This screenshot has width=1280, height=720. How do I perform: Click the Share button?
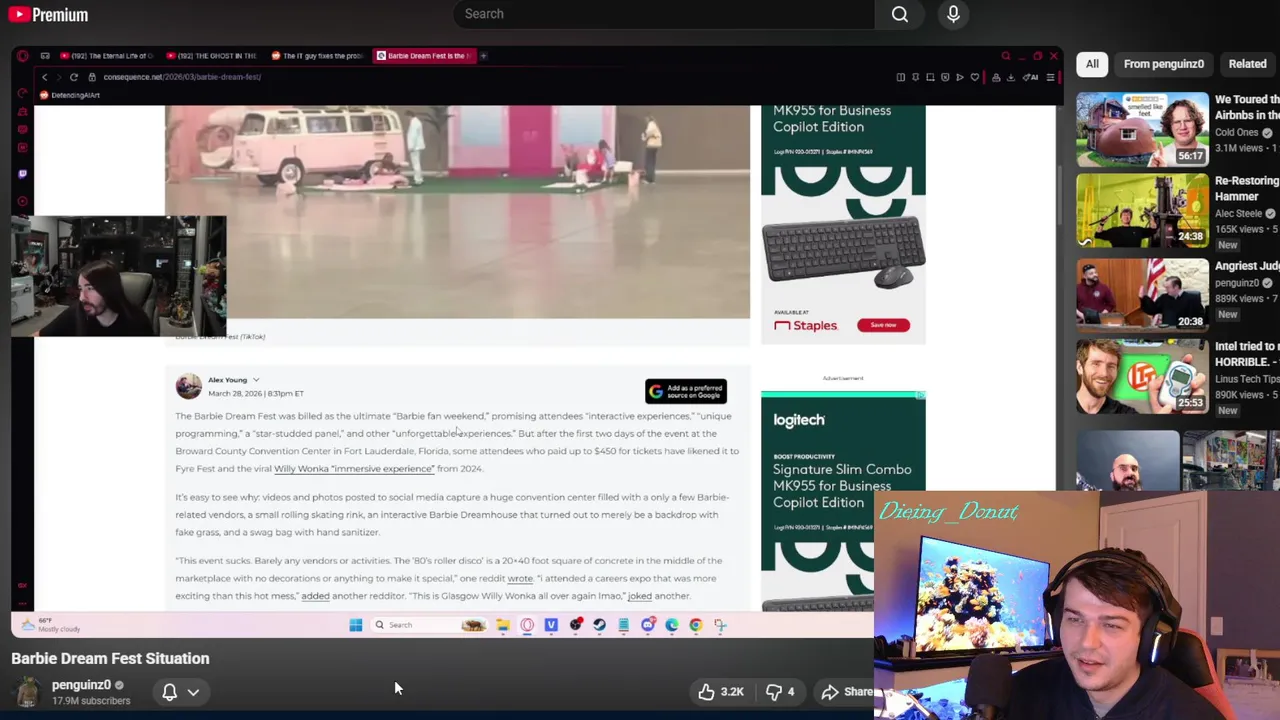coord(846,692)
